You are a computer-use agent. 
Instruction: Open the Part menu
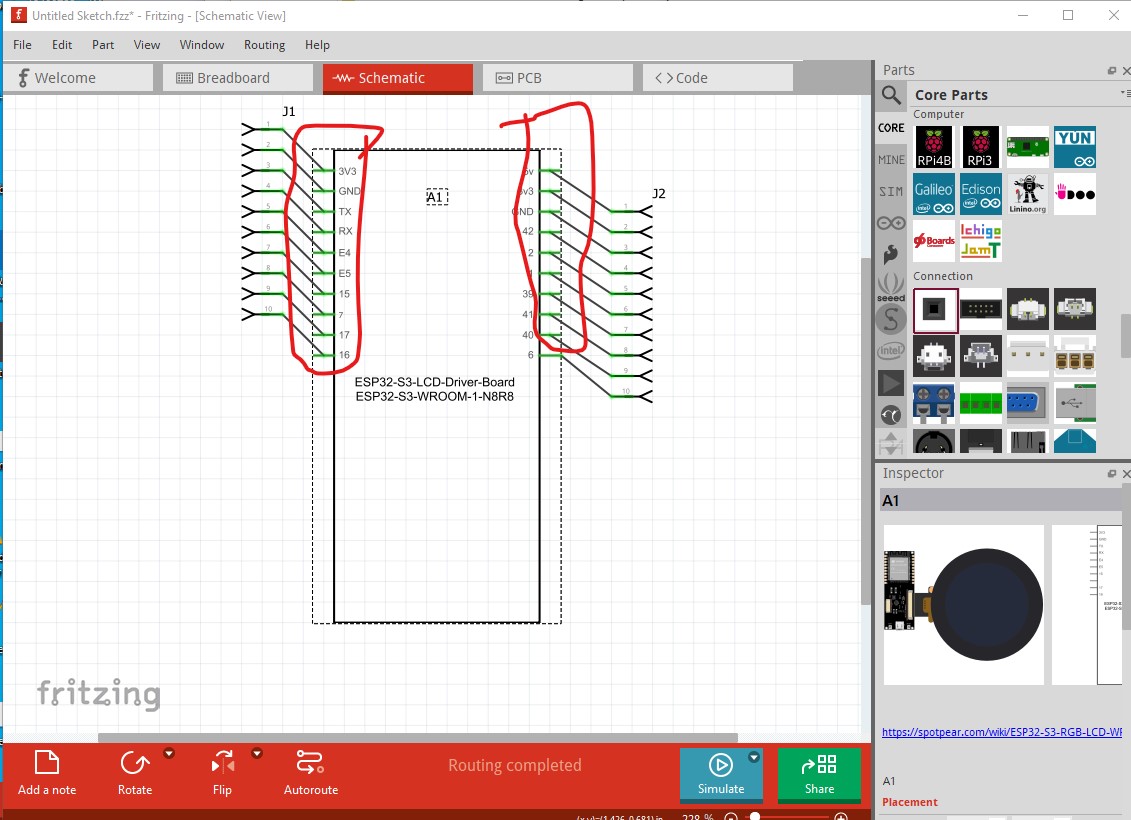[x=103, y=45]
